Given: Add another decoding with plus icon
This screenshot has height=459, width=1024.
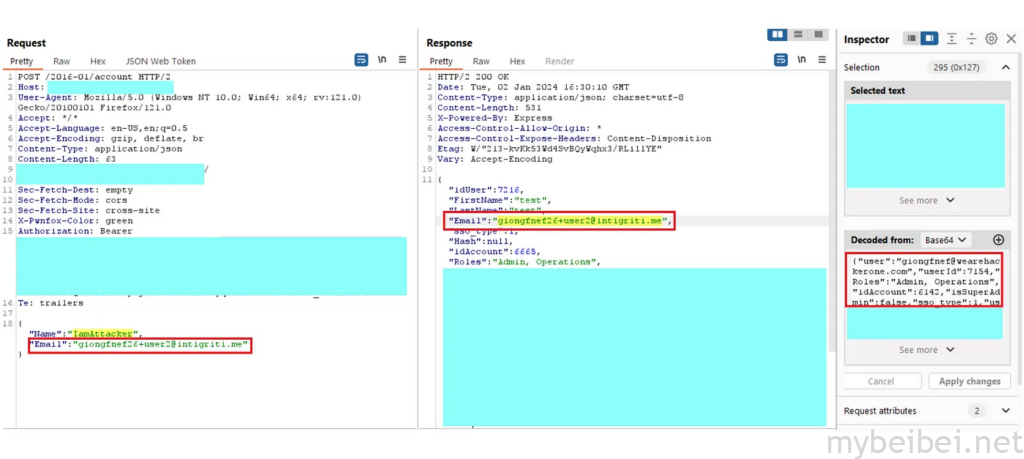Looking at the screenshot, I should click(x=997, y=241).
